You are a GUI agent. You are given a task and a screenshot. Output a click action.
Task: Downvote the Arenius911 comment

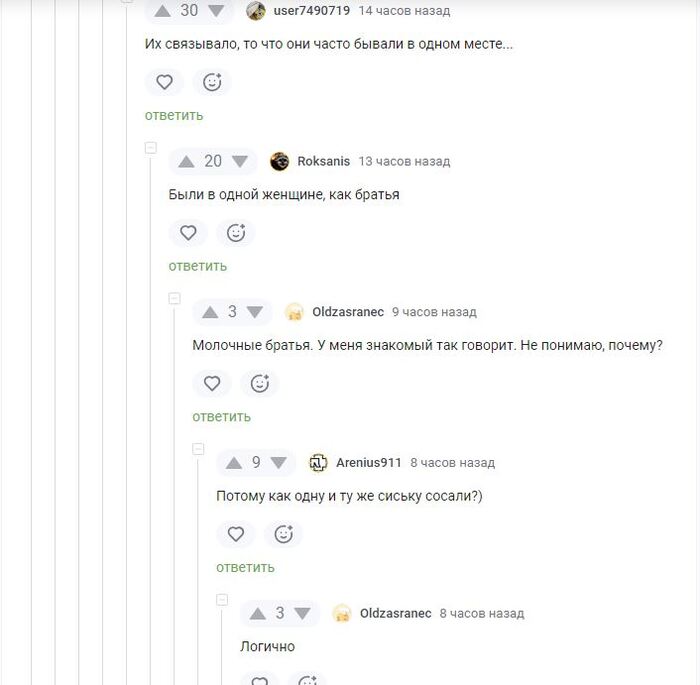(x=279, y=463)
